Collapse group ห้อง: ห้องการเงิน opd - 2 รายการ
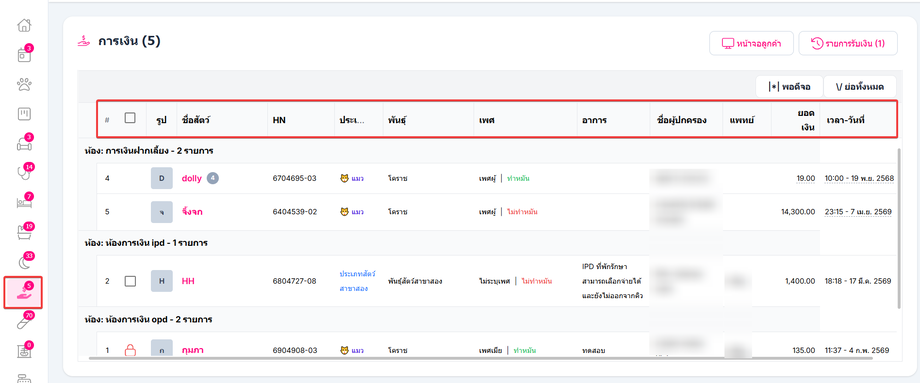 coord(148,320)
